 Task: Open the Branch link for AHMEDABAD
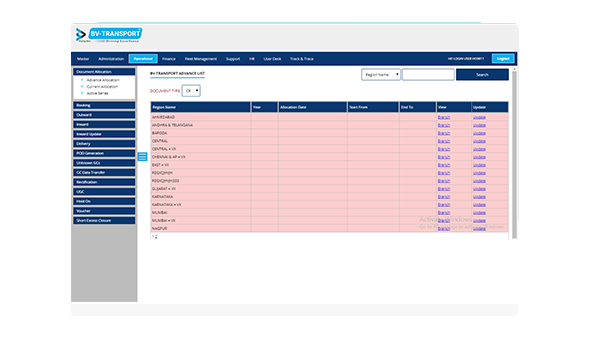(444, 117)
